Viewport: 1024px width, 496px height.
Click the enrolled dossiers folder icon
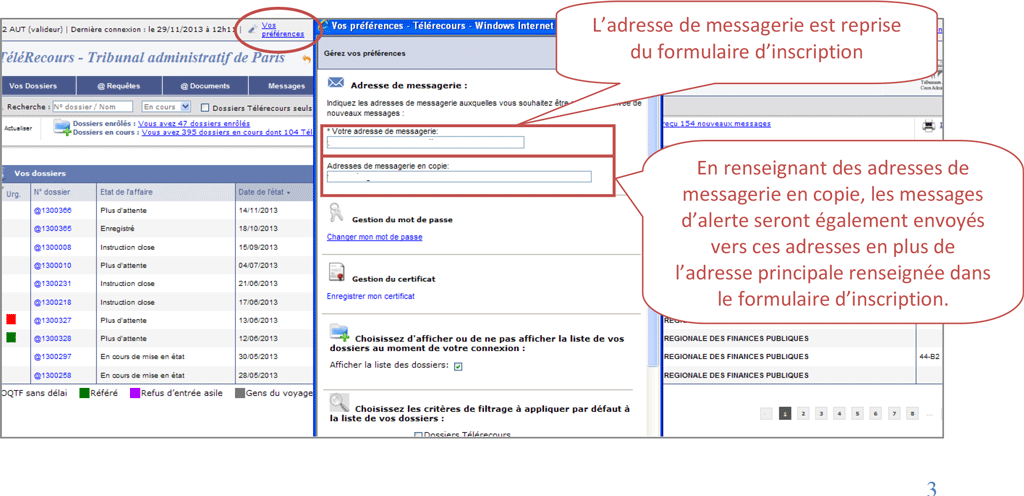coord(62,127)
